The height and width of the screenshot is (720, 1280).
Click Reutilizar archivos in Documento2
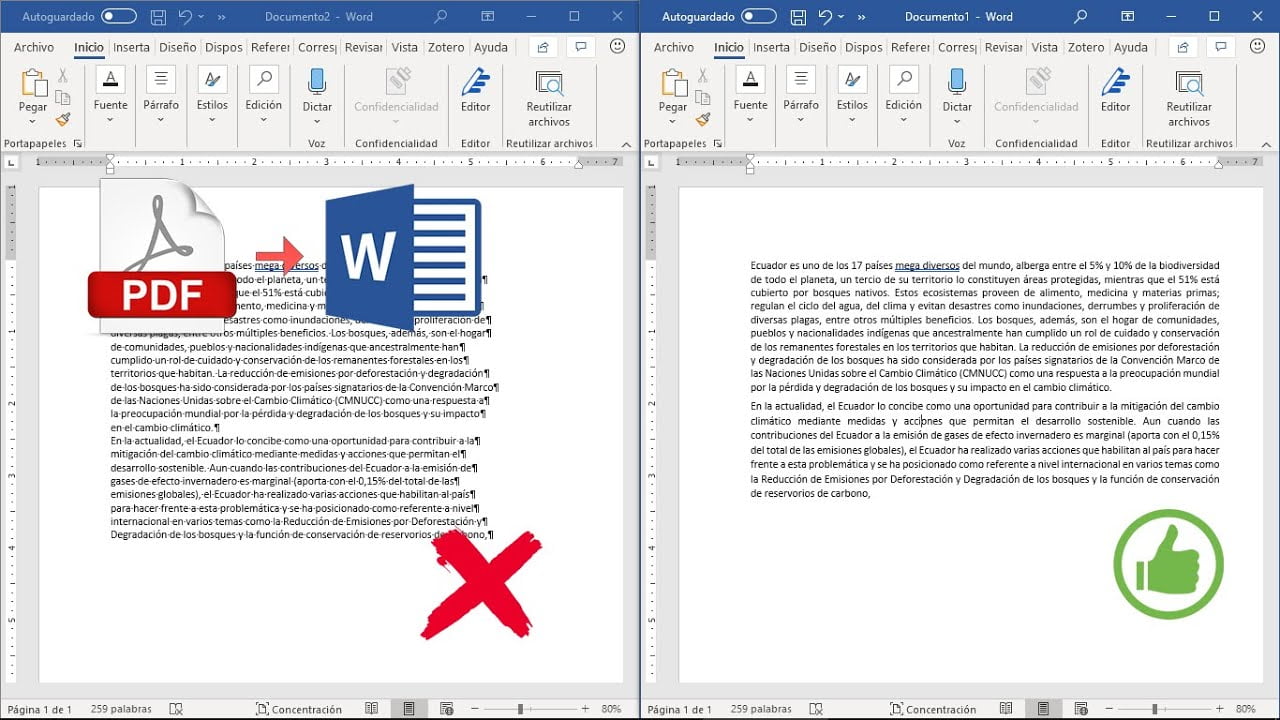(x=549, y=97)
